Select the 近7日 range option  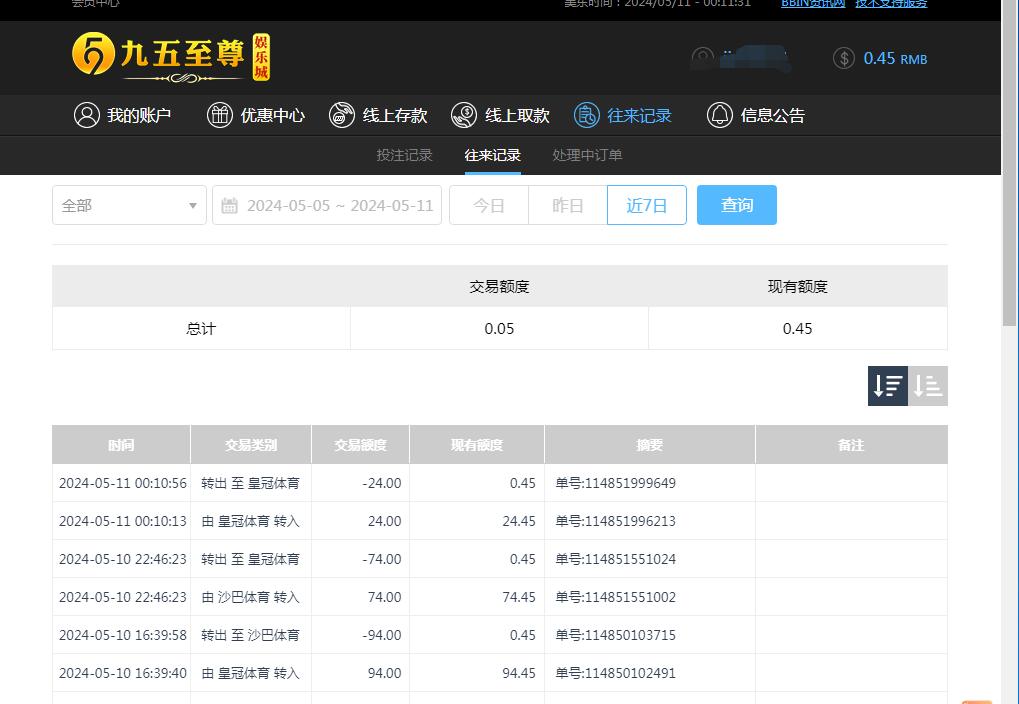pos(647,205)
